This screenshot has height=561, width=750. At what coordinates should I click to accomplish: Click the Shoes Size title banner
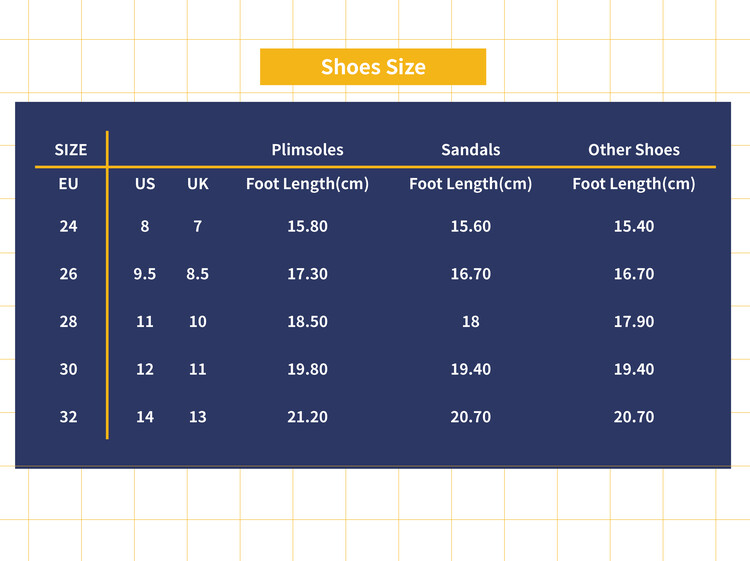click(373, 67)
